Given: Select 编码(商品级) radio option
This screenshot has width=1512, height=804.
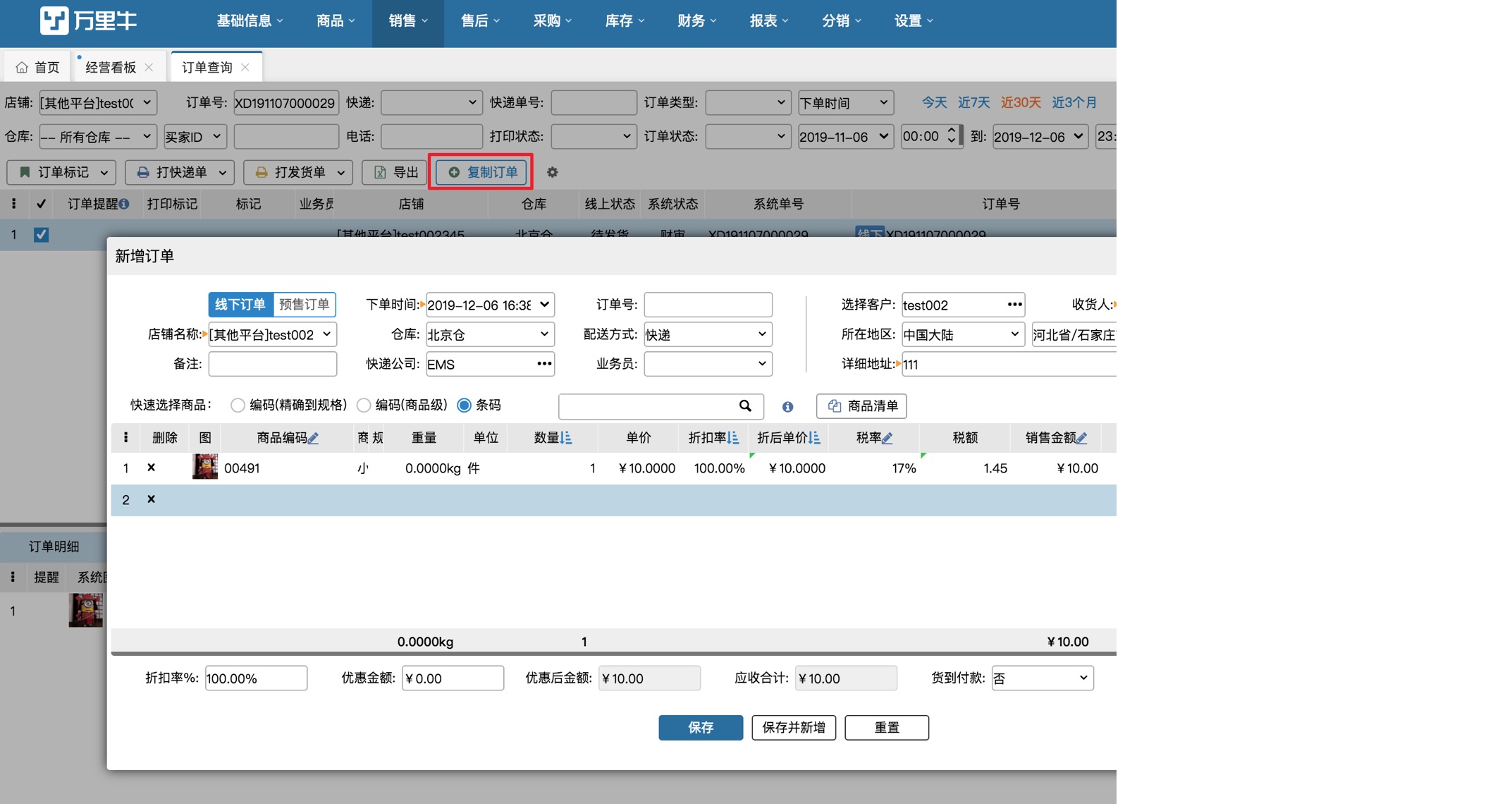Looking at the screenshot, I should 364,405.
